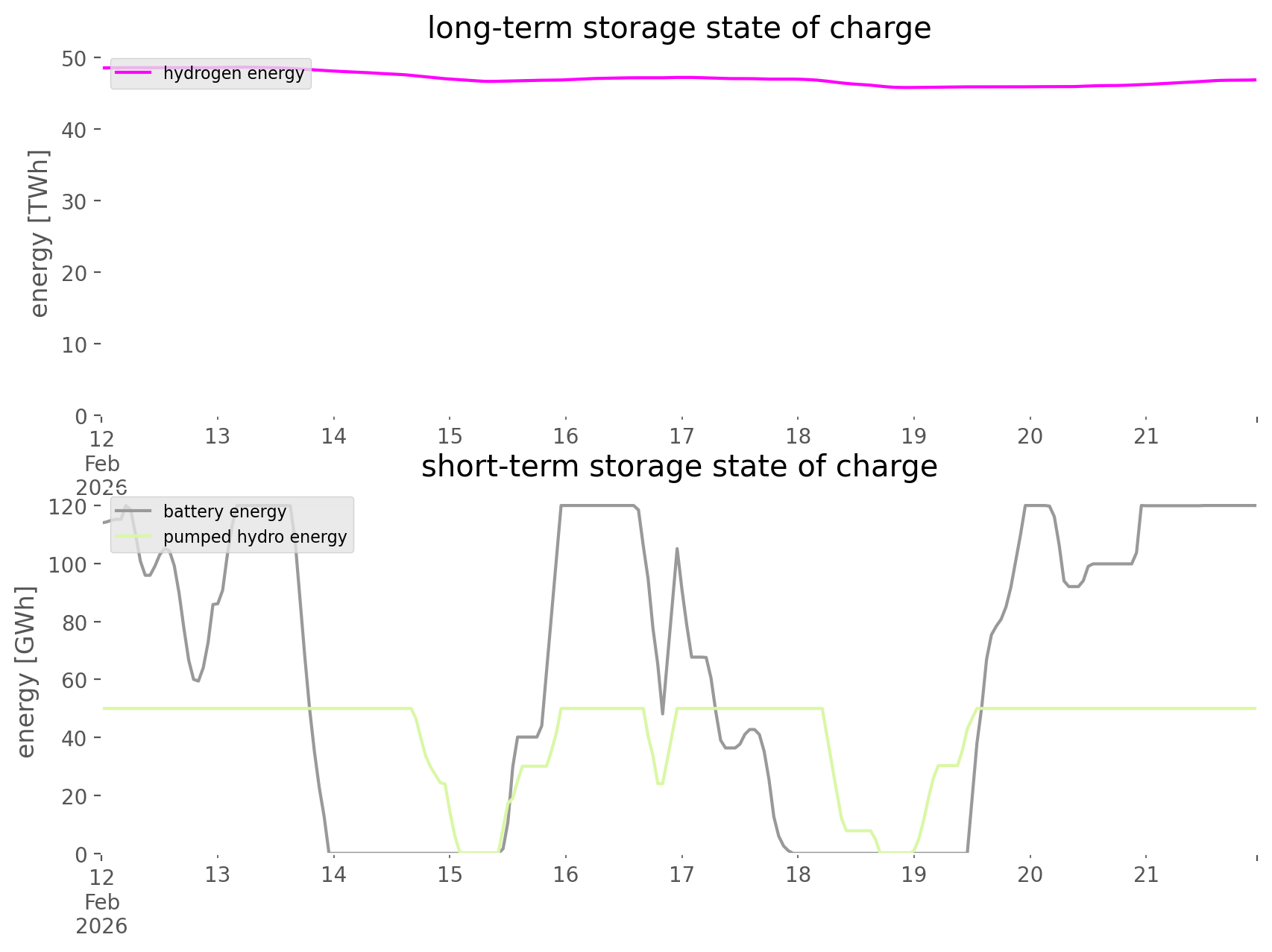Image resolution: width=1272 pixels, height=952 pixels.
Task: Click the energy [TWh] axis label
Action: 40,233
